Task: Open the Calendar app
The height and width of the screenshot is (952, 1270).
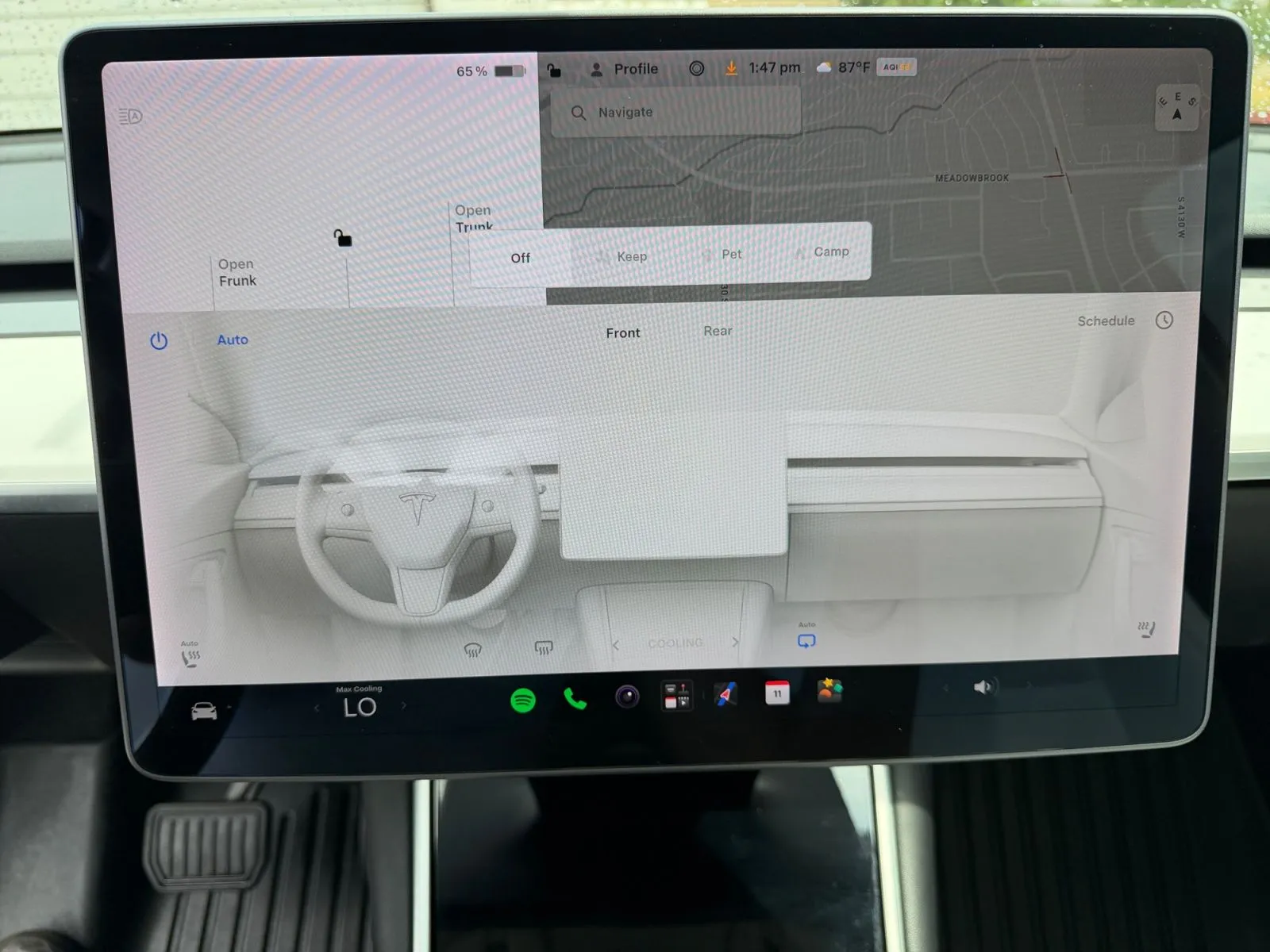Action: coord(777,693)
